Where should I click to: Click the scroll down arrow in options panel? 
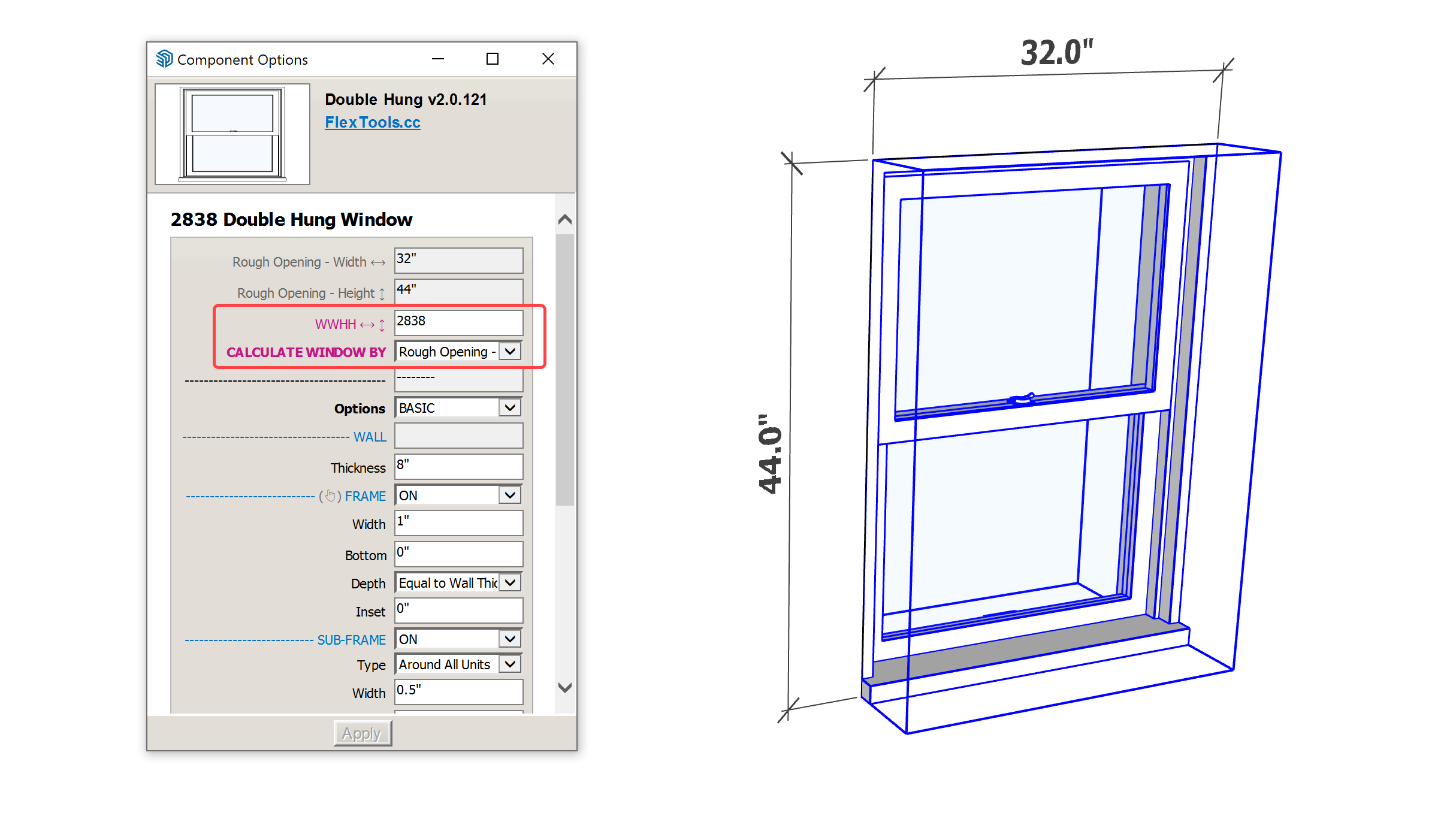(564, 687)
